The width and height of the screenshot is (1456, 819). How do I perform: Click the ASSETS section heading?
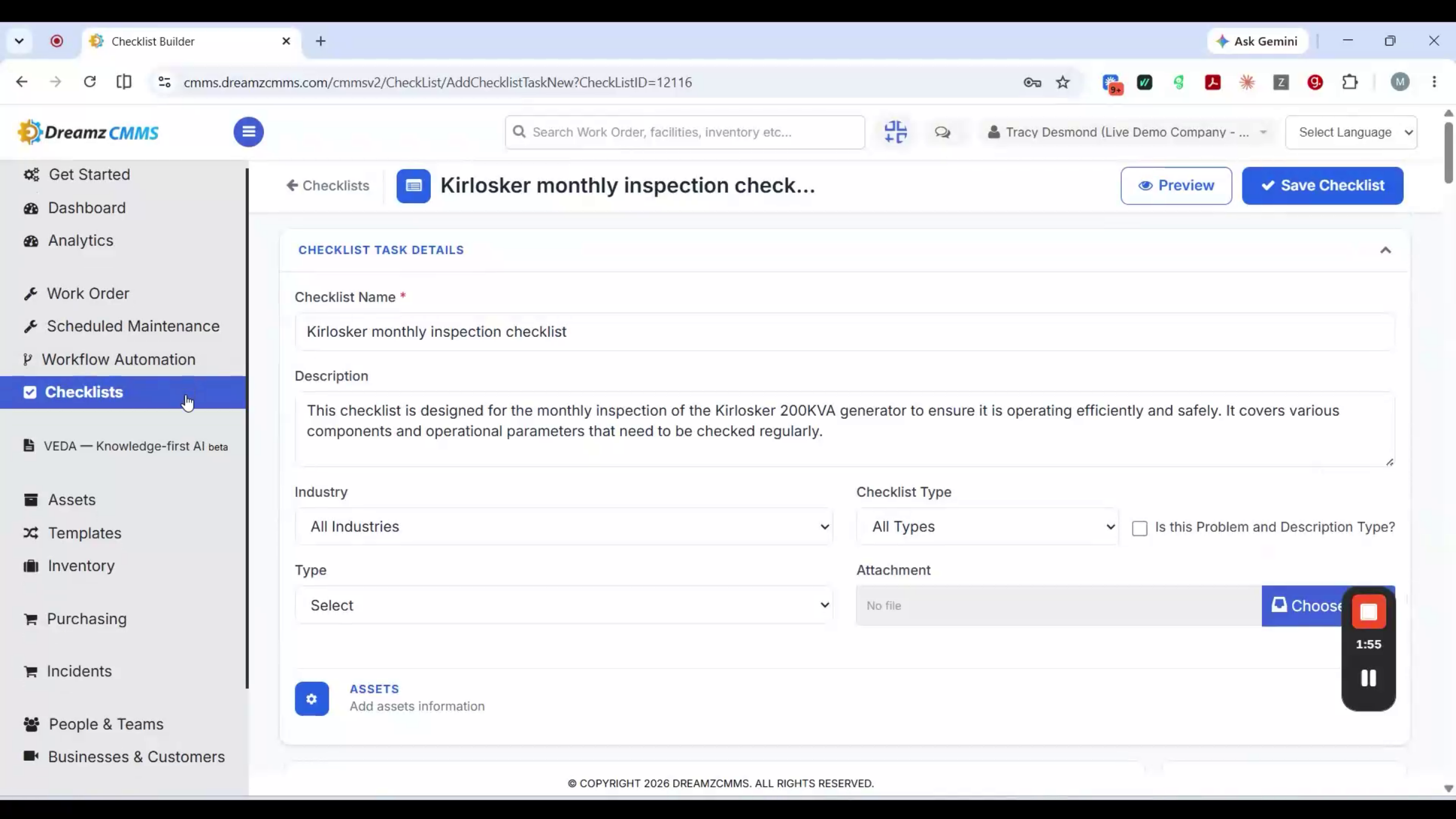pos(374,689)
